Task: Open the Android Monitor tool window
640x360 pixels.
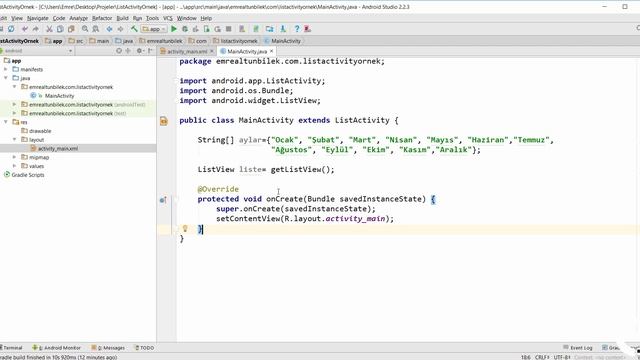Action: [57, 348]
